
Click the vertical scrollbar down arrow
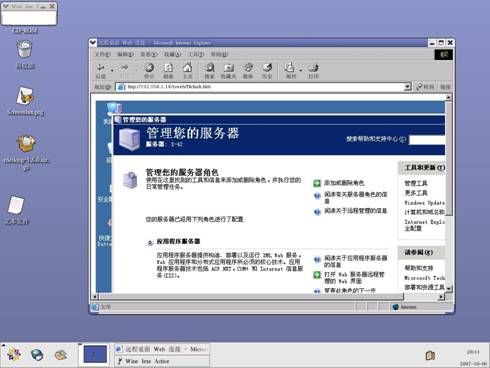click(x=449, y=288)
